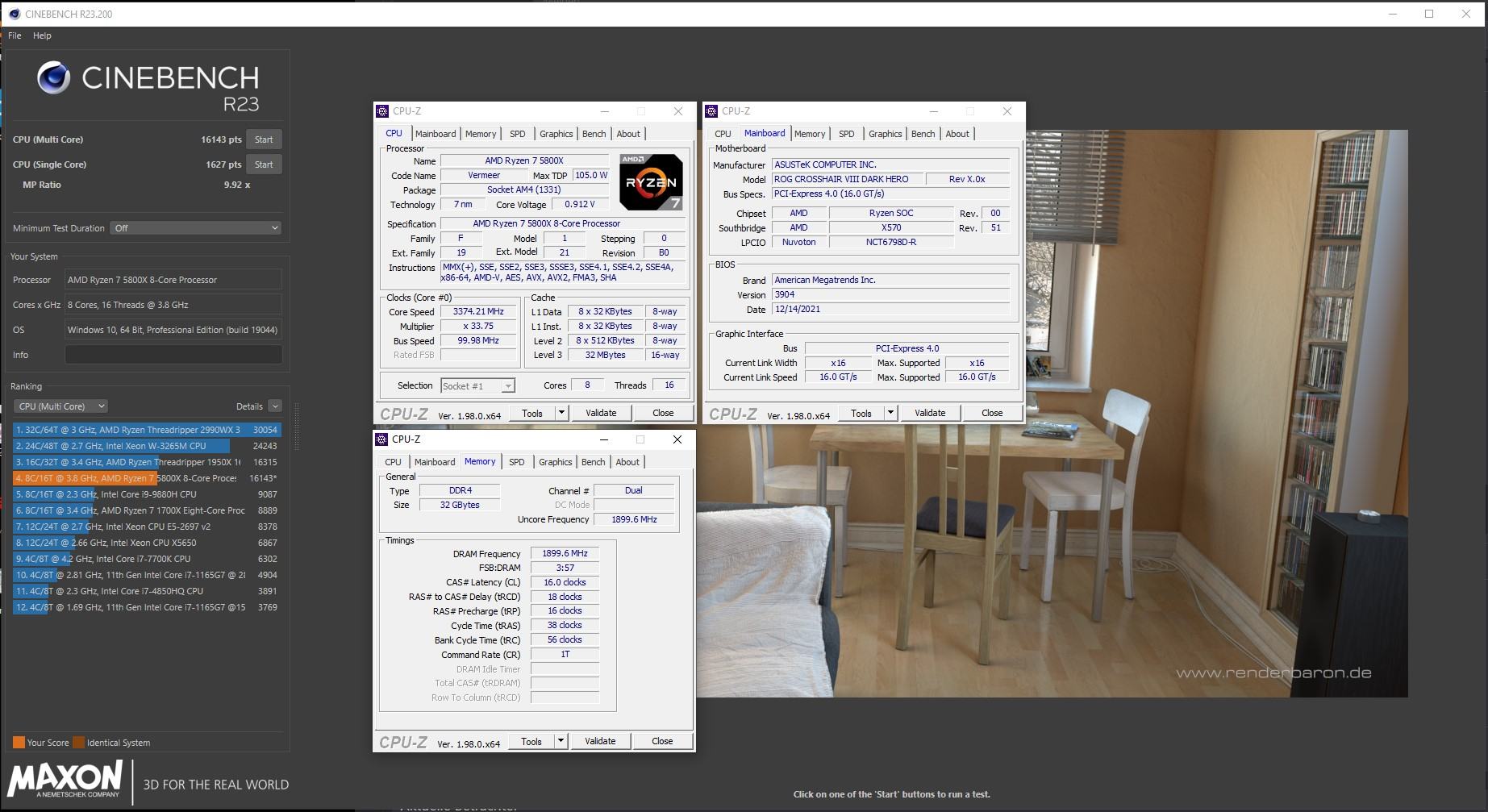Open the Tools dropdown arrow in the CPU window
The width and height of the screenshot is (1488, 812).
(x=561, y=413)
